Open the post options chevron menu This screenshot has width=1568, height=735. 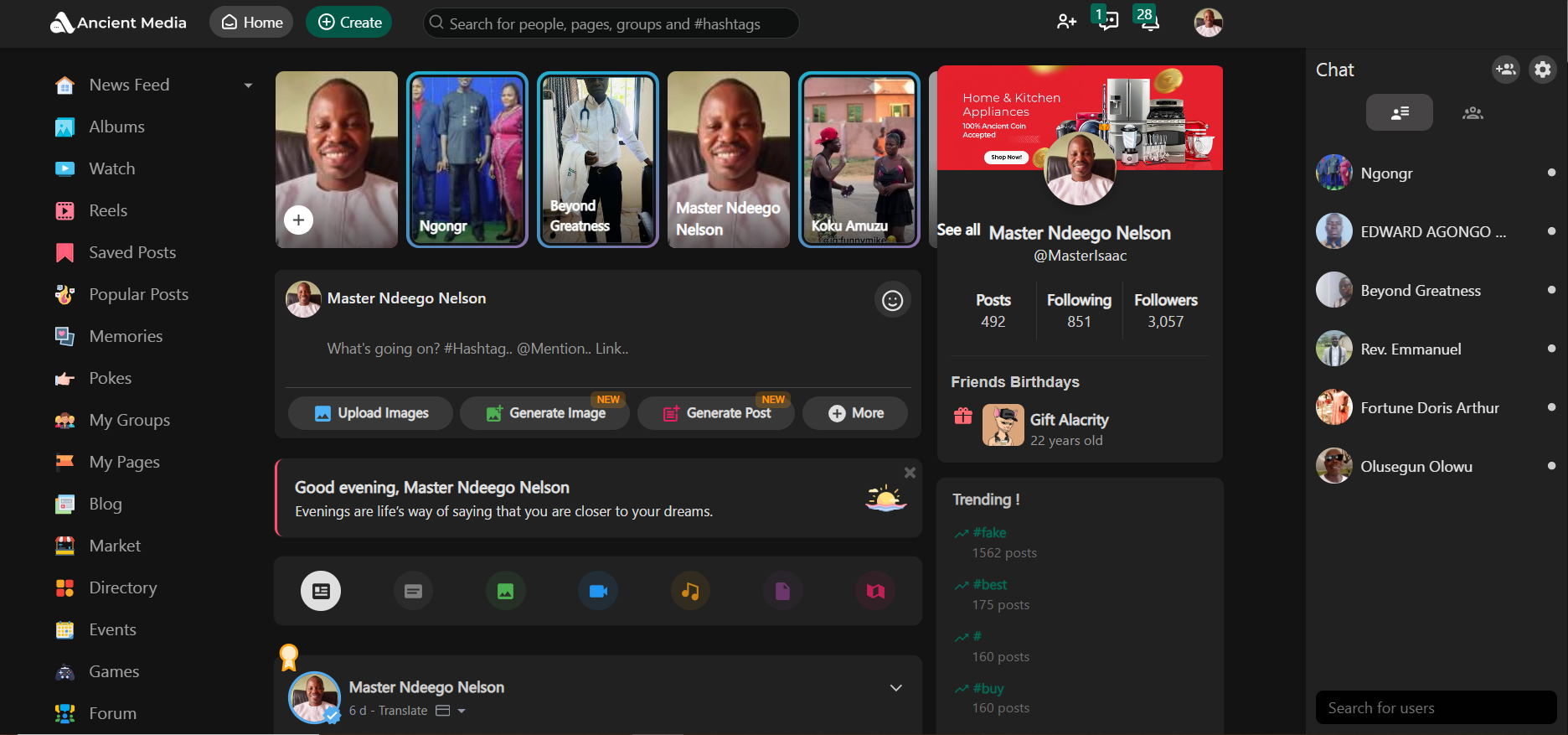click(x=895, y=688)
